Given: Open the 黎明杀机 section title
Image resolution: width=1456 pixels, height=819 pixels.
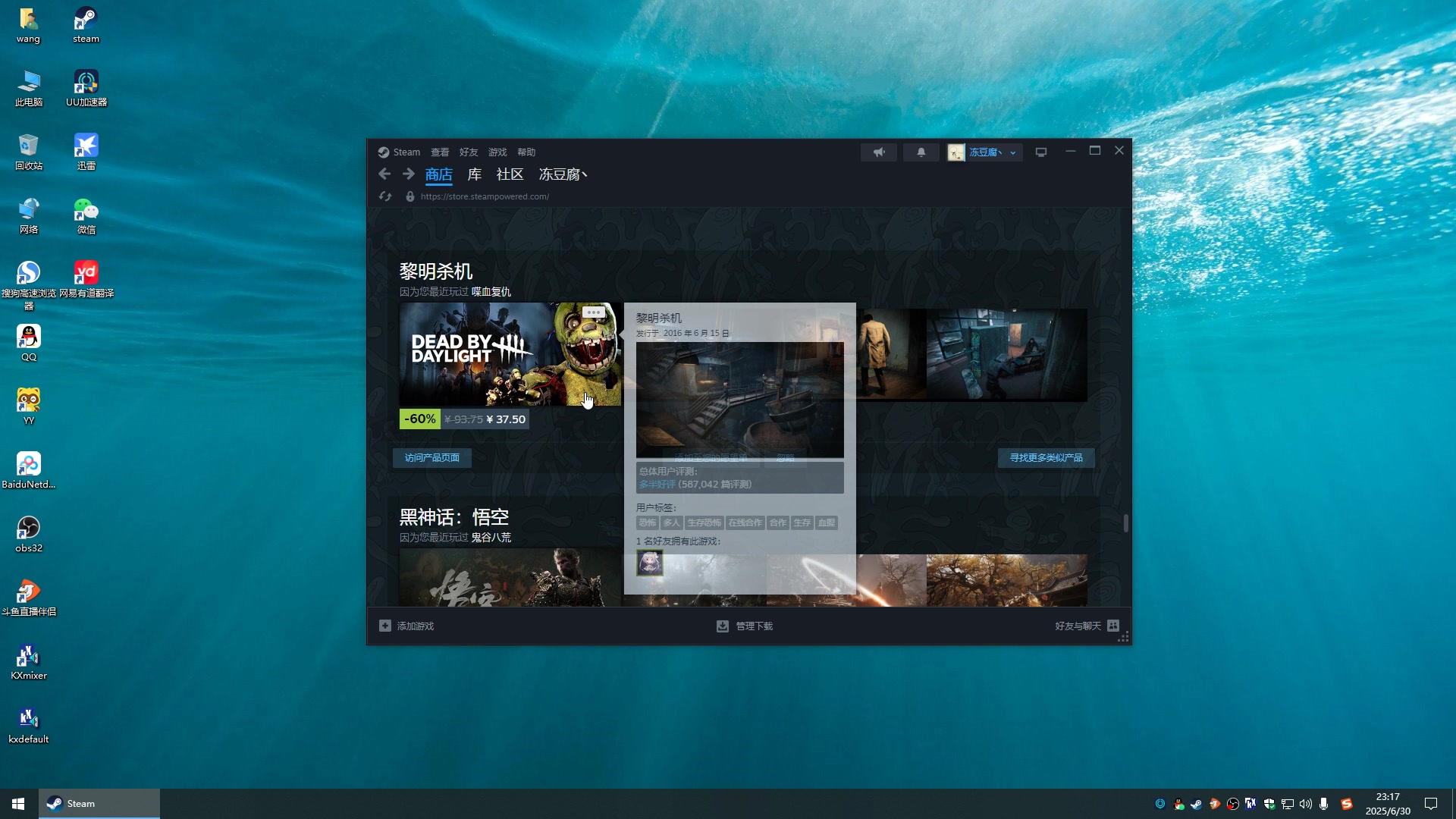Looking at the screenshot, I should coord(436,271).
